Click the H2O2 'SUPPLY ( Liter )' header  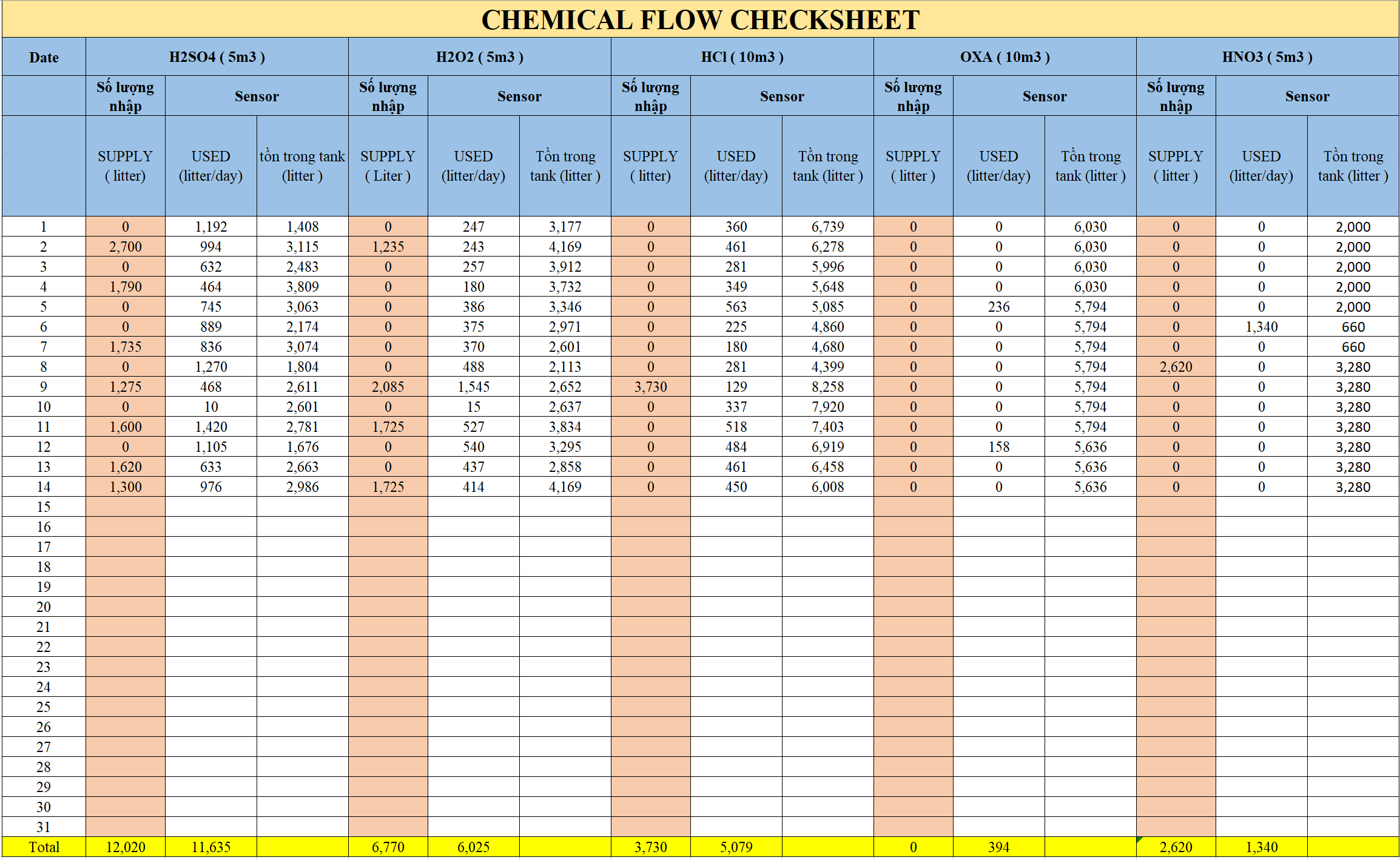388,166
